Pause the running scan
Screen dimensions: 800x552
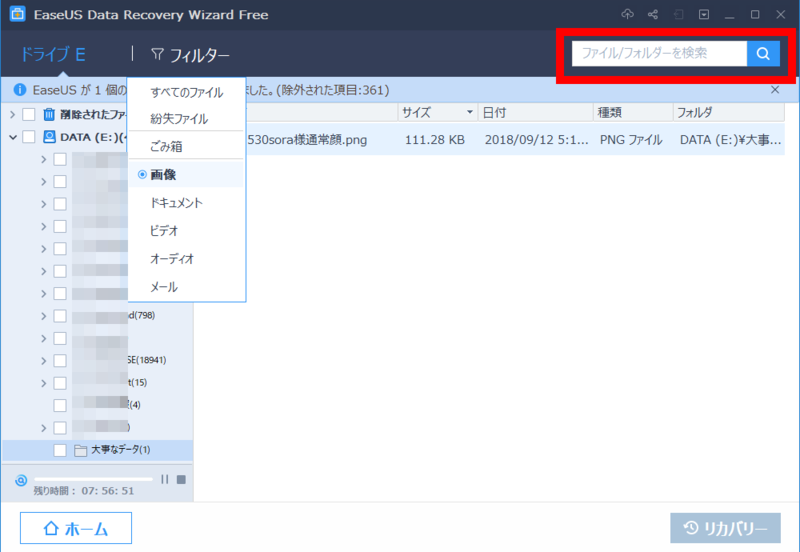click(x=164, y=479)
